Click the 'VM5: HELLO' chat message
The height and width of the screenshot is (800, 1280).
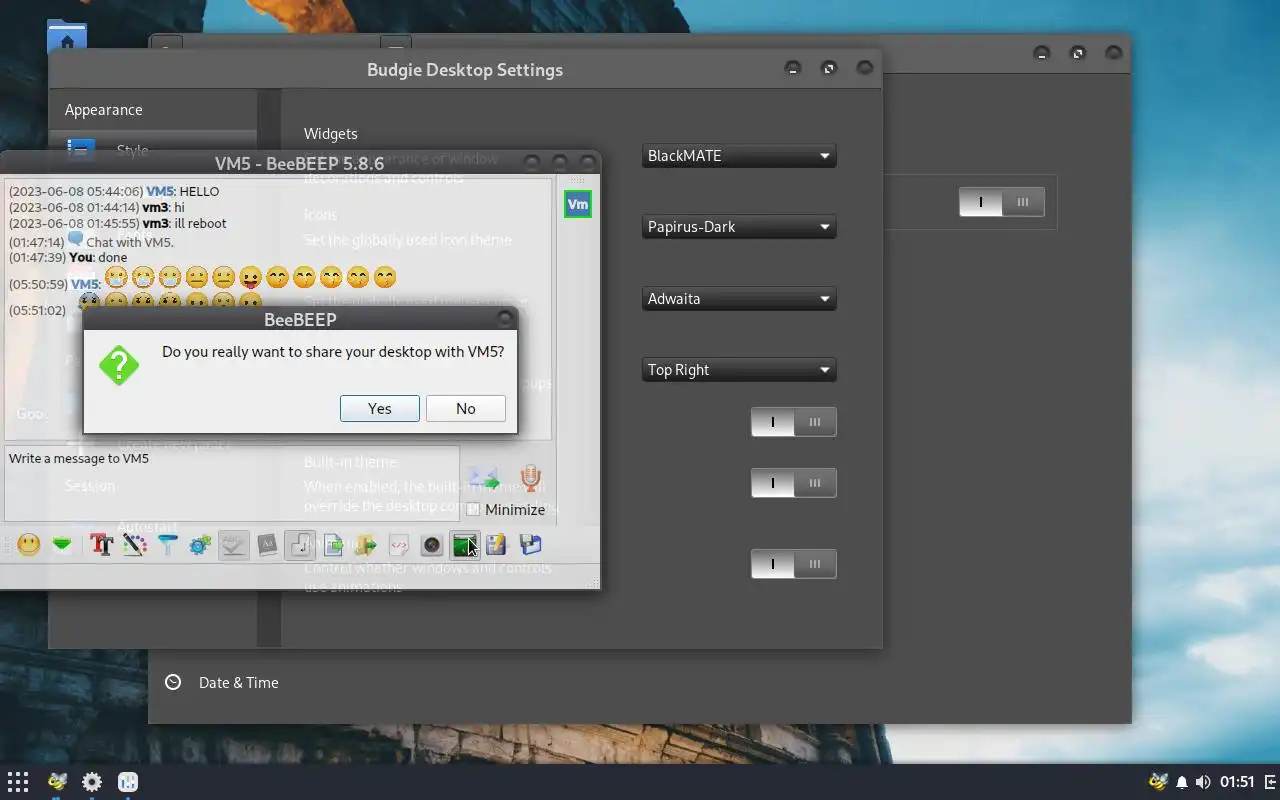[x=114, y=191]
